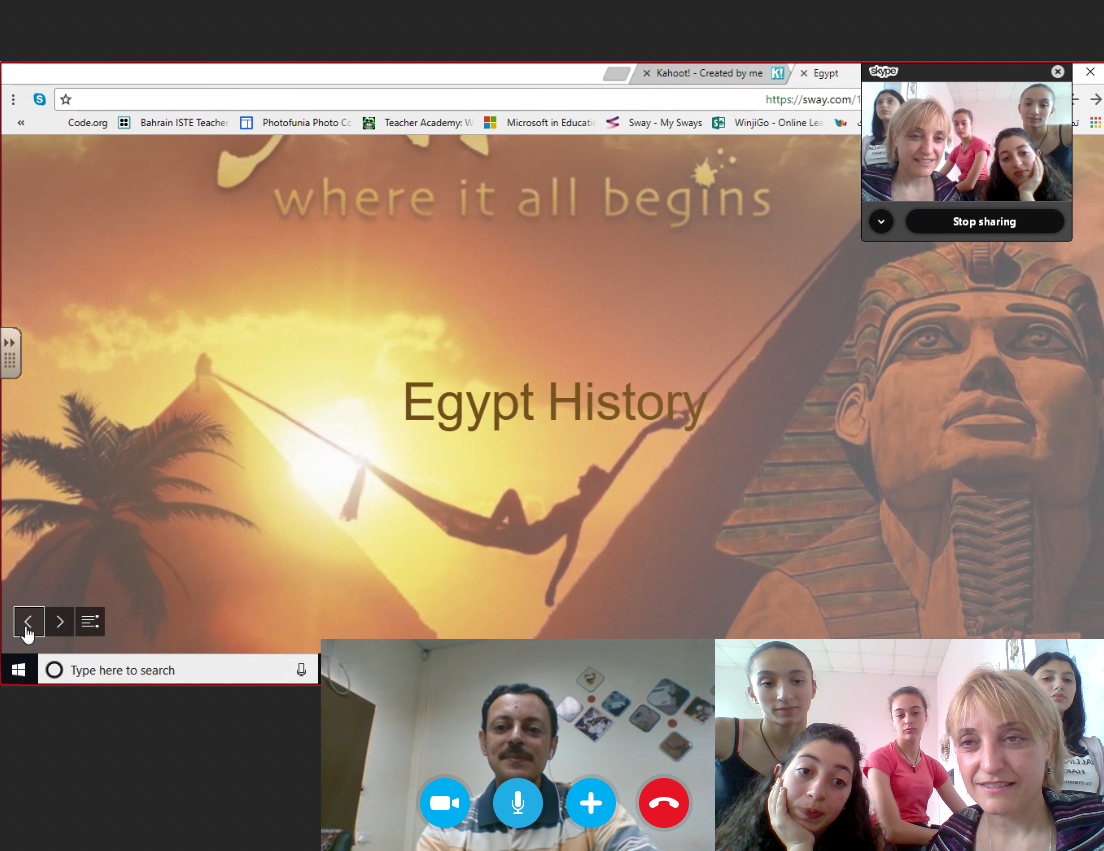Click the Egypt History title text

pos(555,403)
